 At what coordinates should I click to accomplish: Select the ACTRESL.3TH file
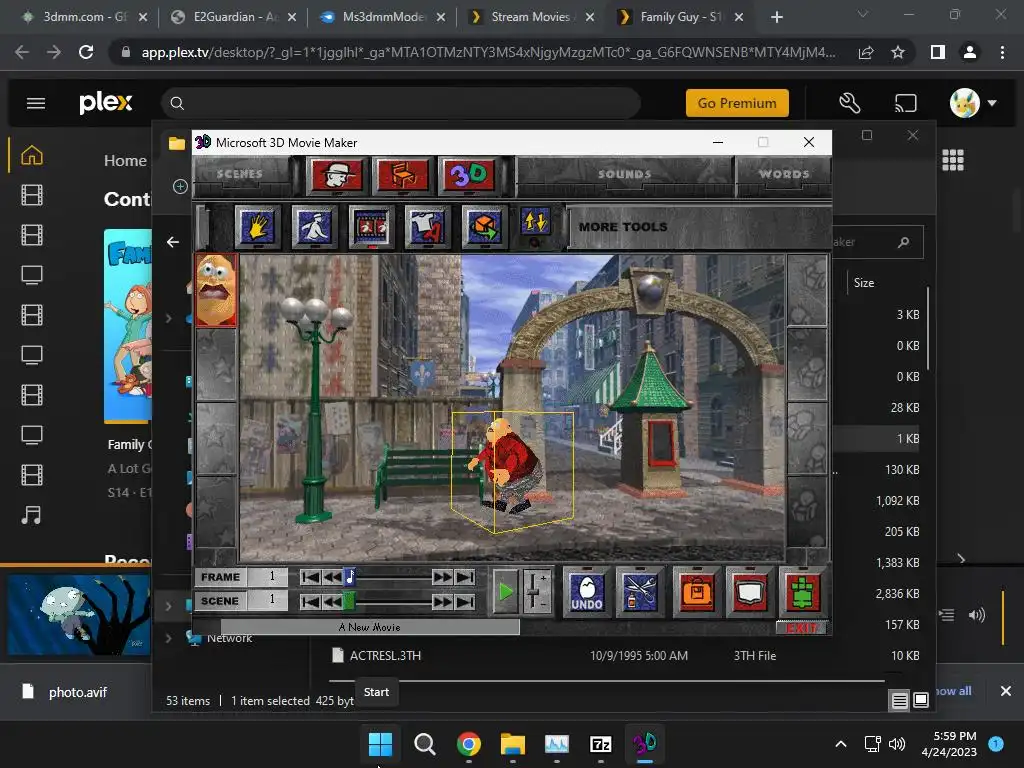tap(385, 656)
